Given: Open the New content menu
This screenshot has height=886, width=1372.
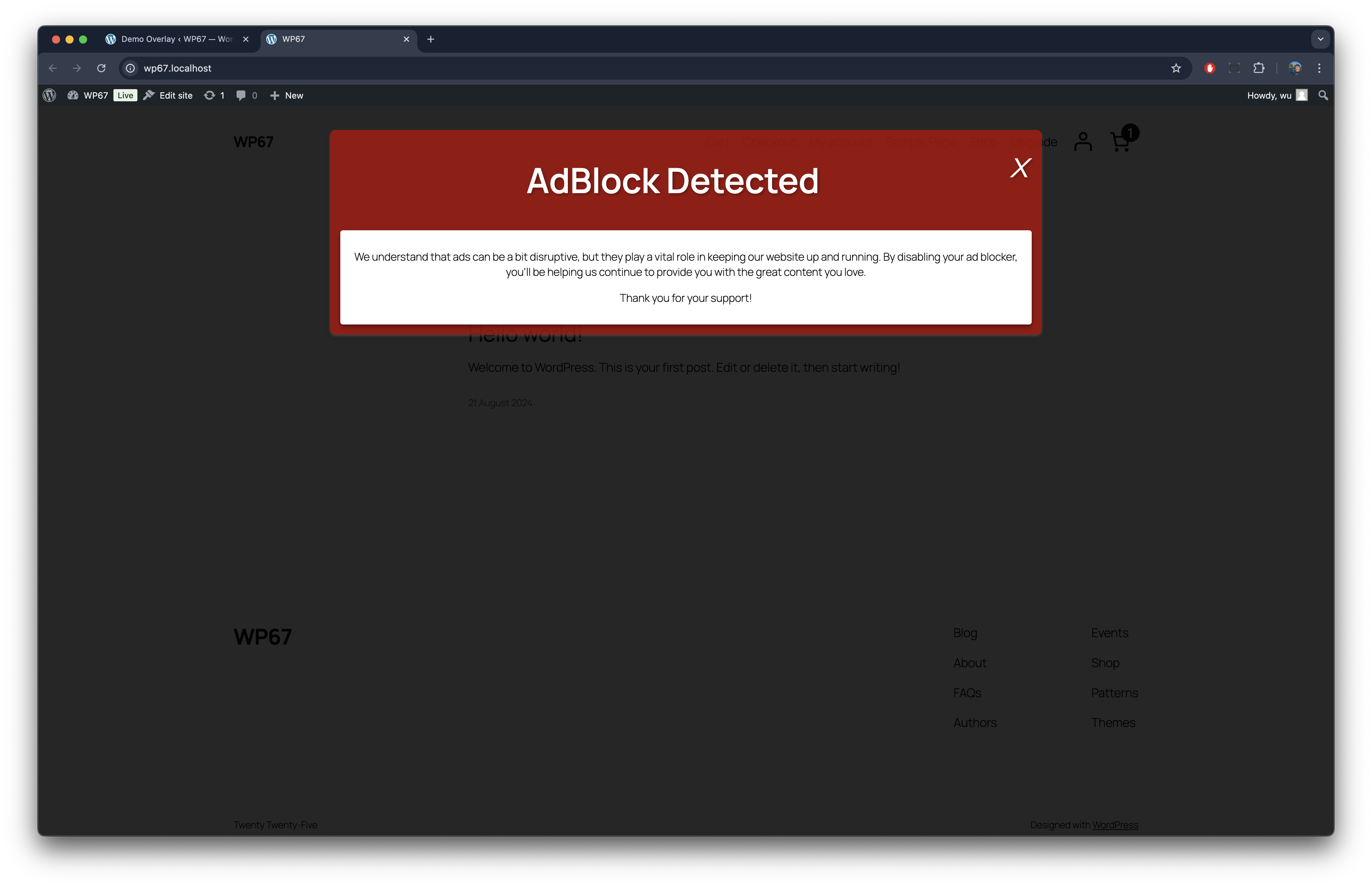Looking at the screenshot, I should tap(287, 96).
